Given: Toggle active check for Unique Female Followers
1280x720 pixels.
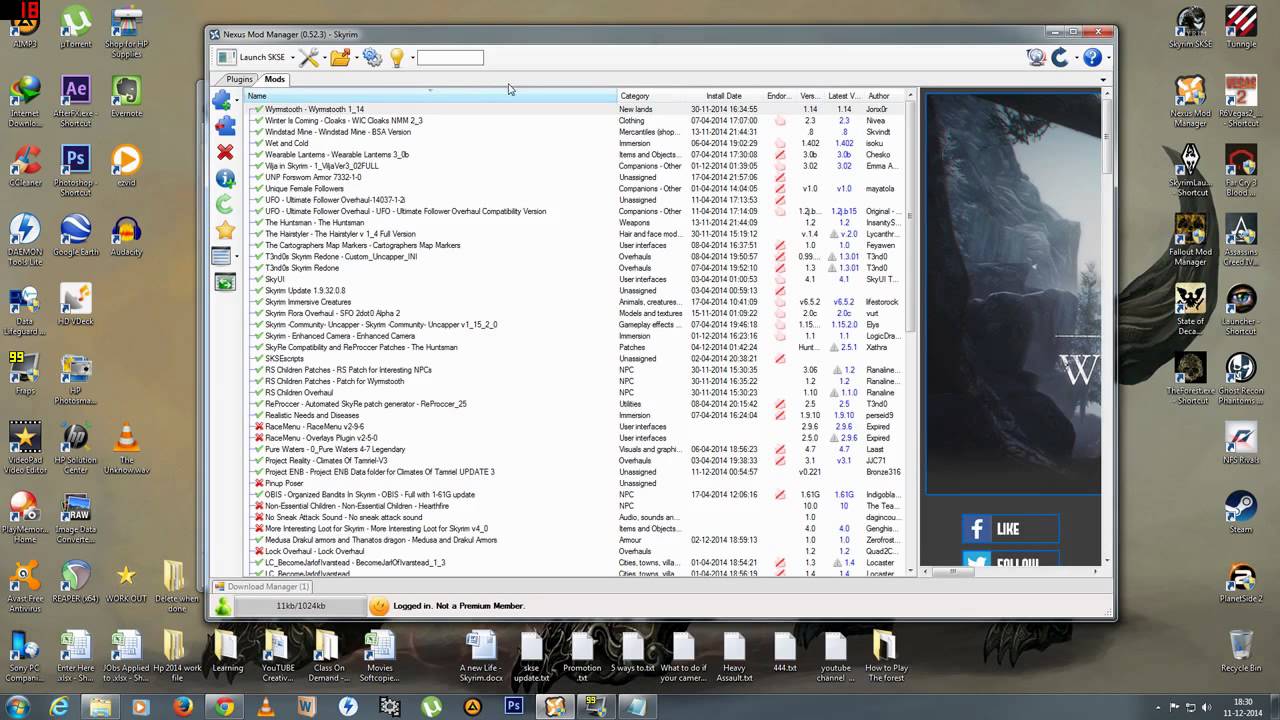Looking at the screenshot, I should pyautogui.click(x=259, y=188).
